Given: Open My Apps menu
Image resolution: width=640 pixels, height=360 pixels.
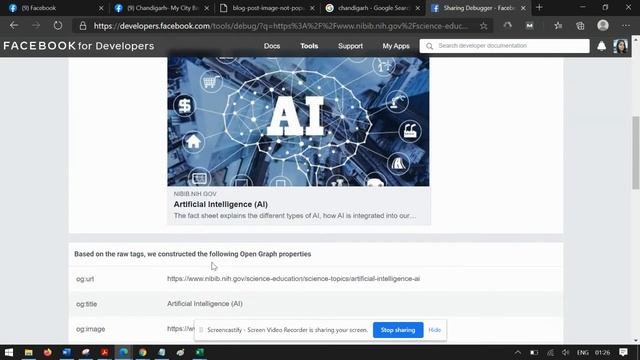Looking at the screenshot, I should 396,46.
